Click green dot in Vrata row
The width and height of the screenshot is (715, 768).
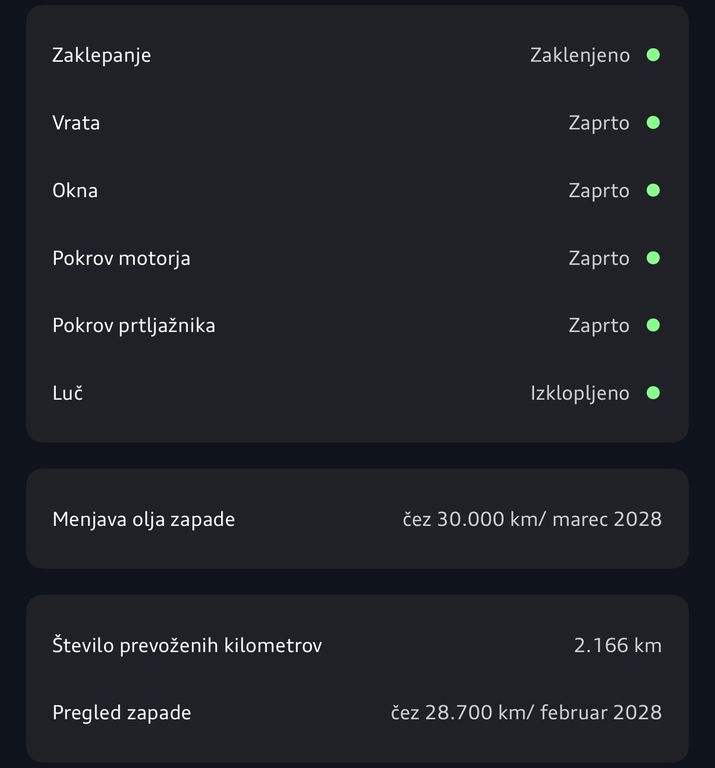(x=653, y=123)
